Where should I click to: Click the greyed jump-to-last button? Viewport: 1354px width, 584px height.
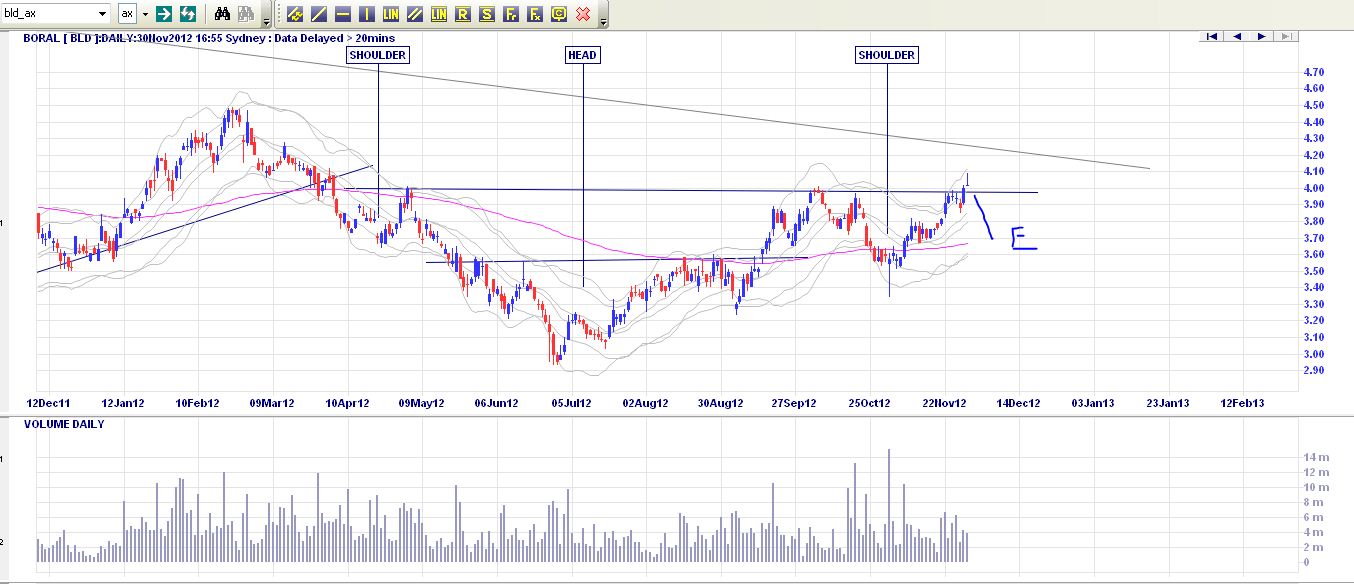(x=1287, y=37)
